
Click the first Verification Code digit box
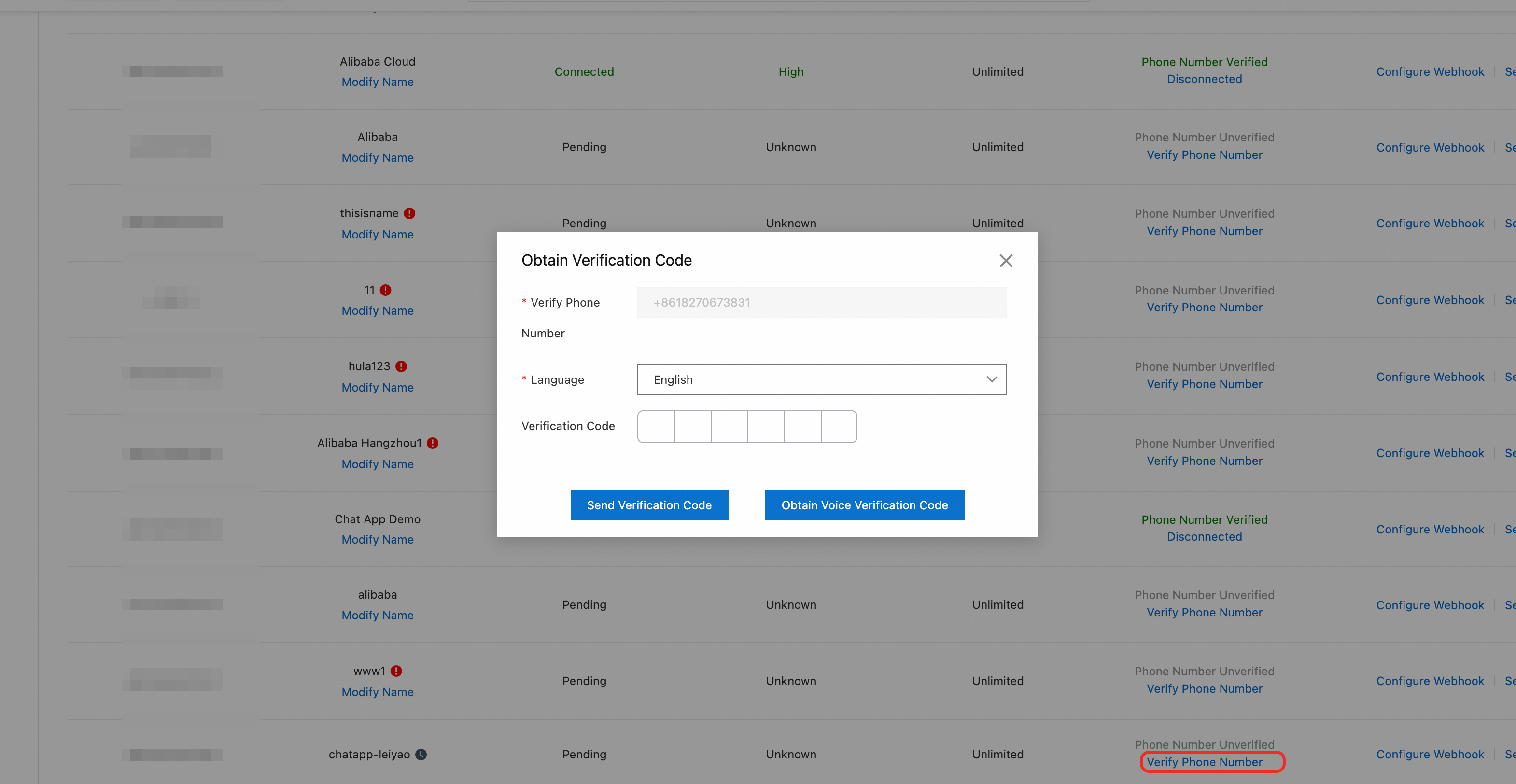[656, 427]
